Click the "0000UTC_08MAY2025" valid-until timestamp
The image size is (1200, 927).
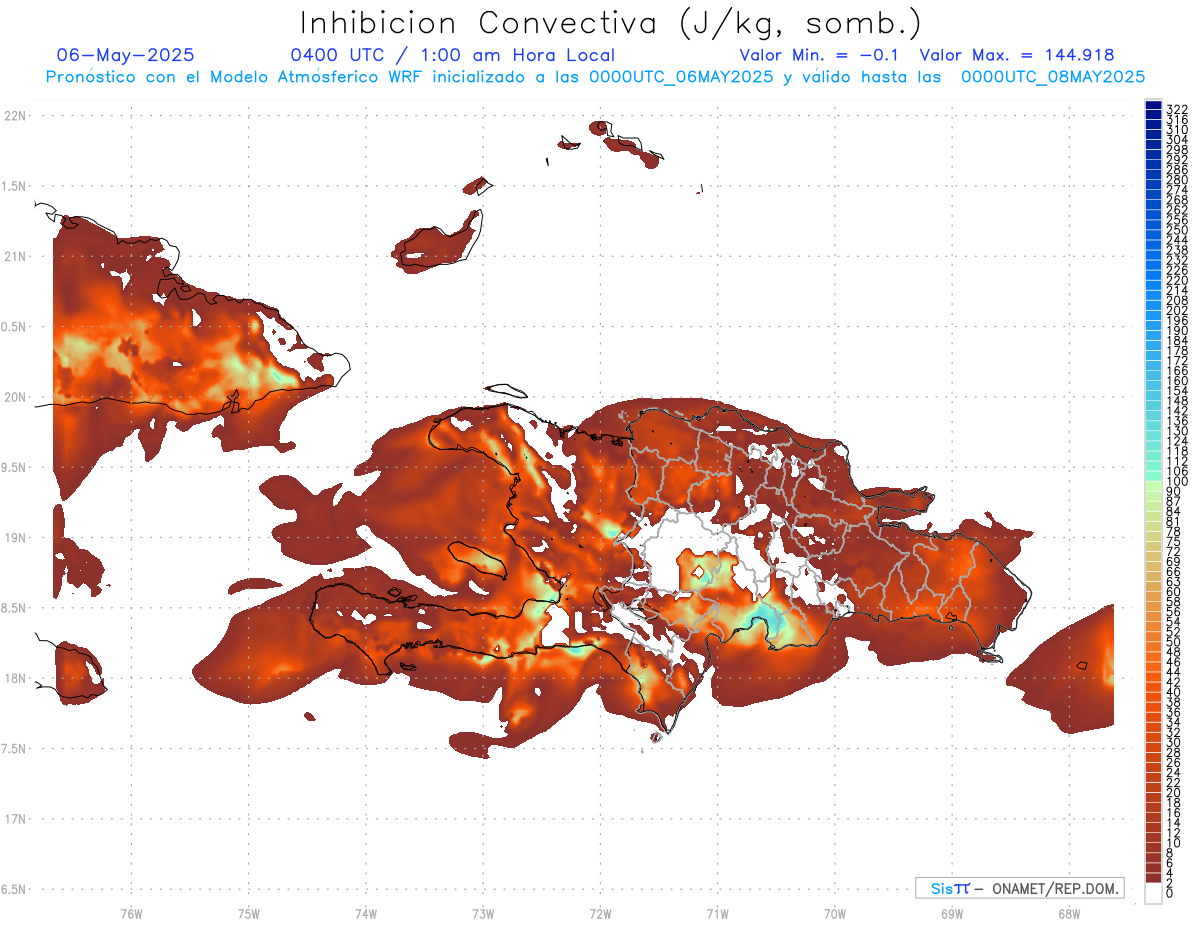(1053, 76)
